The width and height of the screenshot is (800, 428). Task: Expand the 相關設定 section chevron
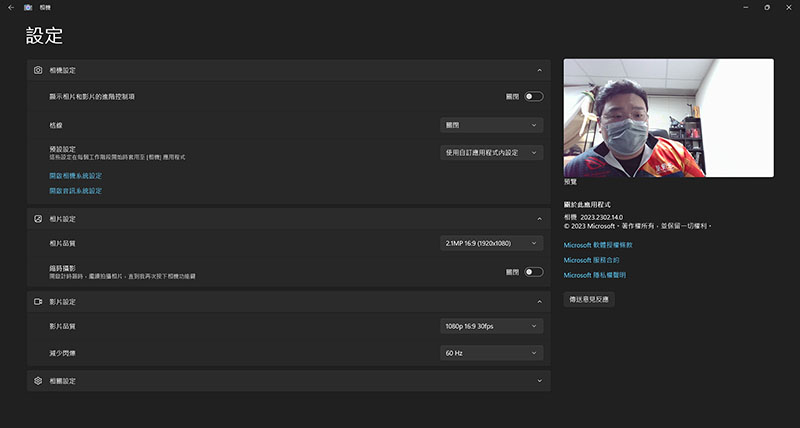click(x=539, y=381)
